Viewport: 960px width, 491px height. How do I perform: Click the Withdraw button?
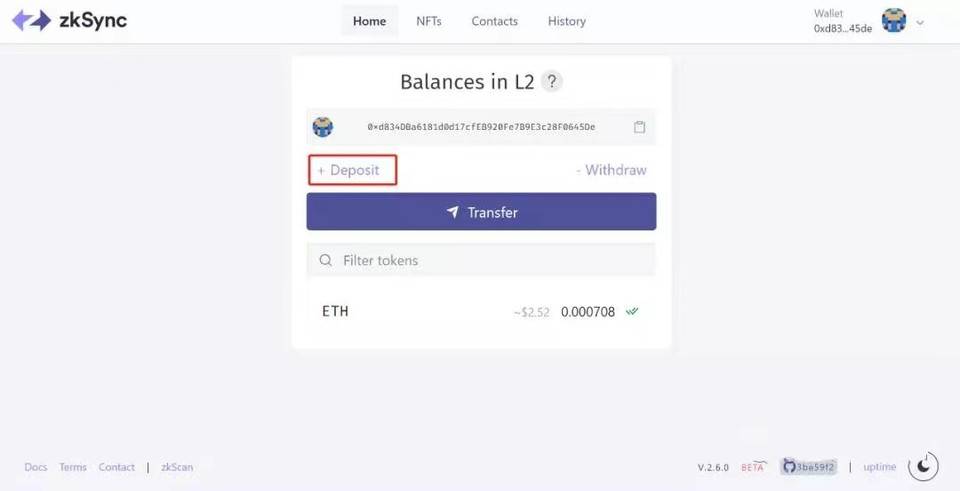point(611,170)
